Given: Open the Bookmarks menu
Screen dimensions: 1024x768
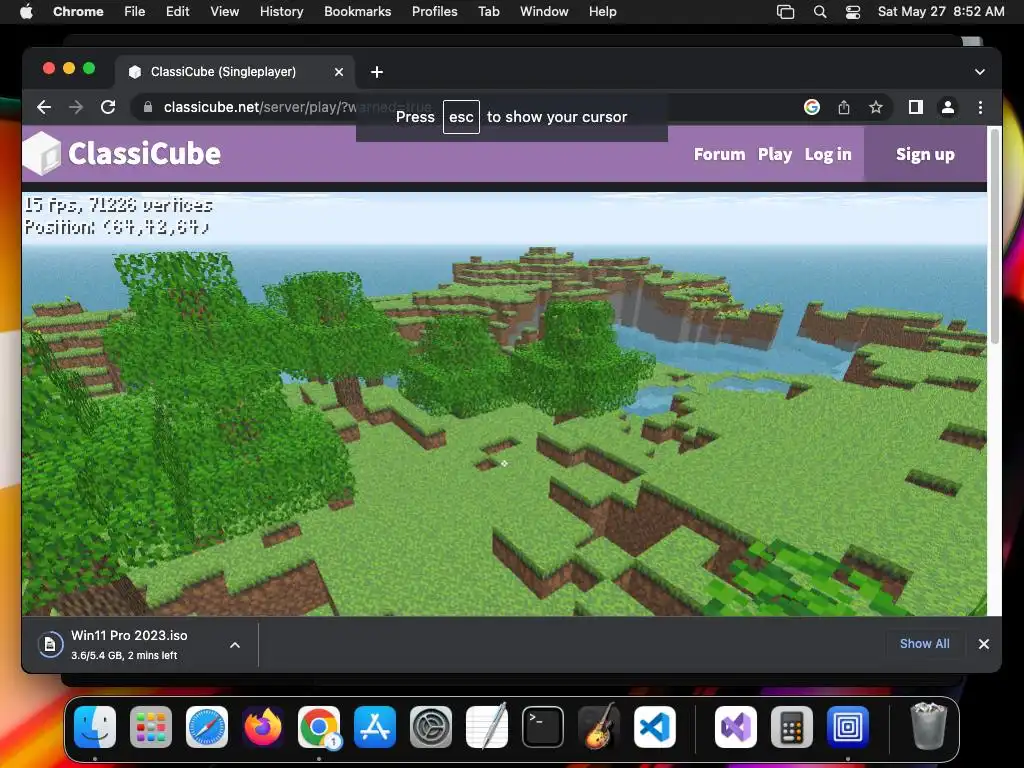Looking at the screenshot, I should point(357,12).
